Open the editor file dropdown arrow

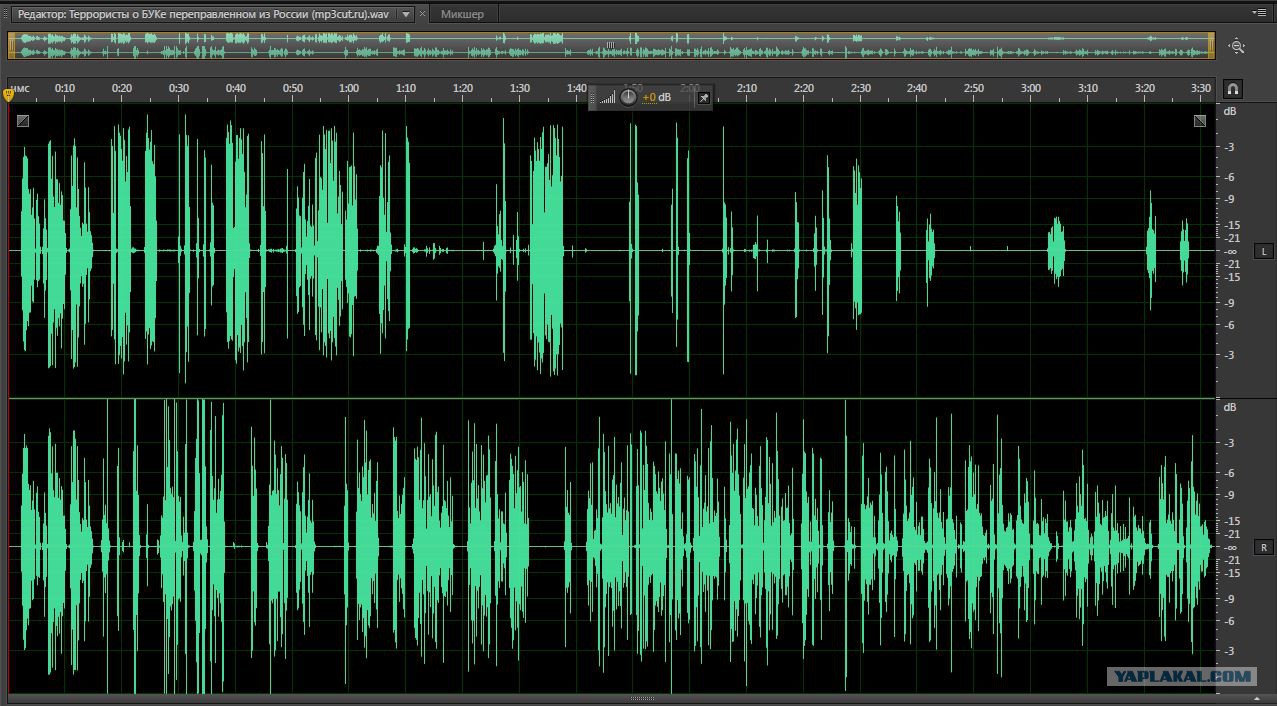pos(405,14)
